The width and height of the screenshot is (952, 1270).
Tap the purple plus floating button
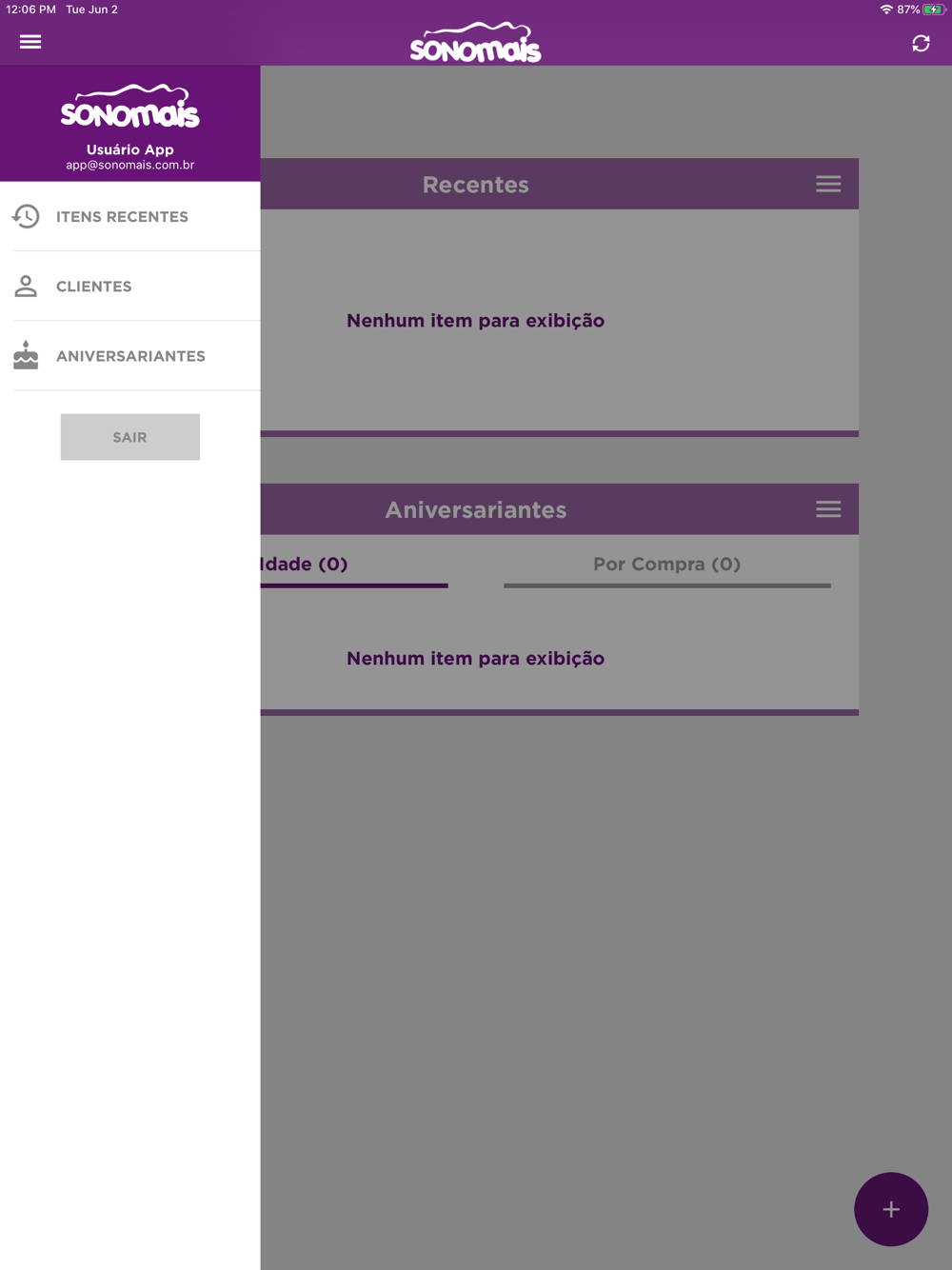891,1209
